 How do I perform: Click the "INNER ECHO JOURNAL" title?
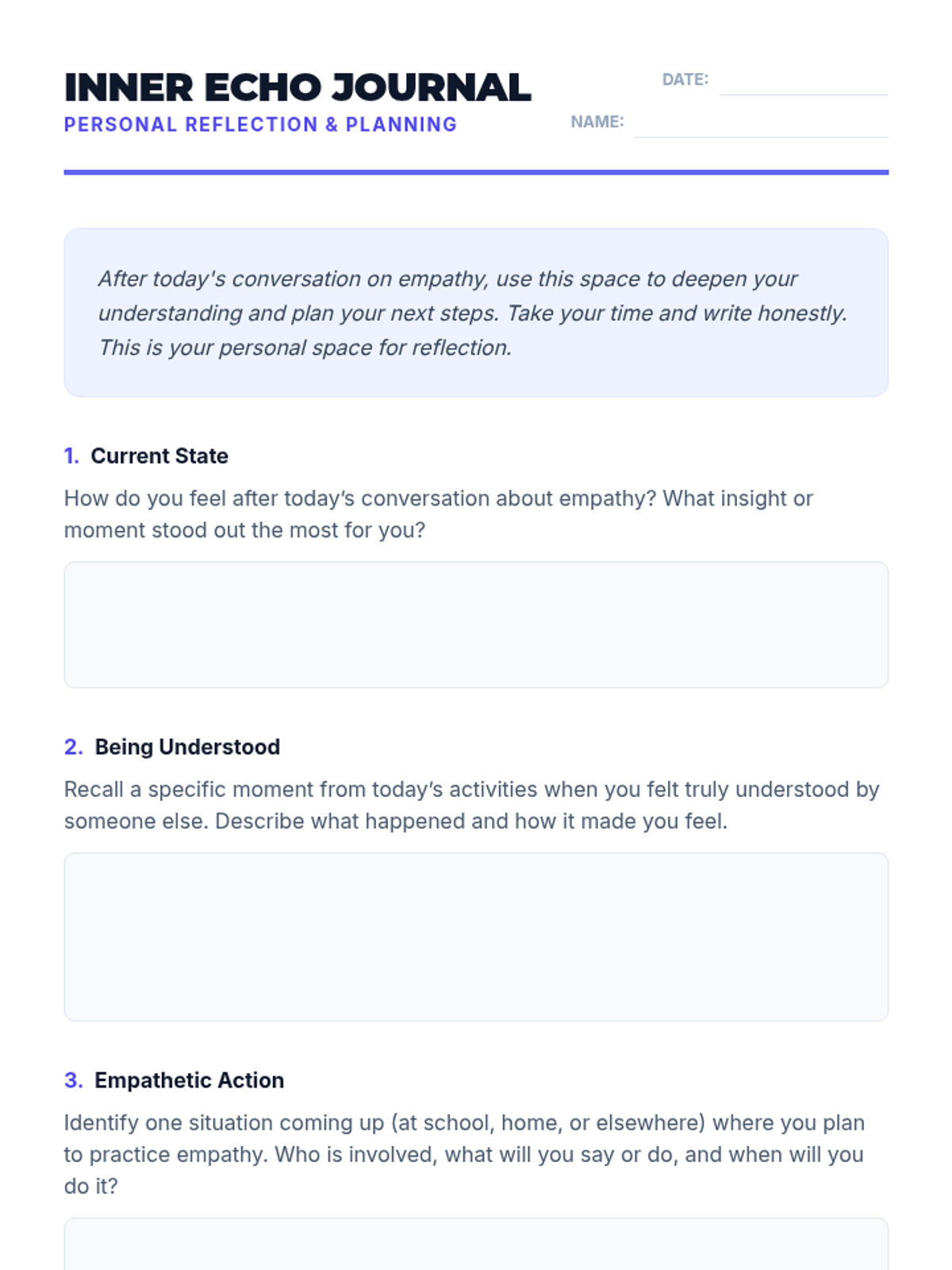pos(297,87)
